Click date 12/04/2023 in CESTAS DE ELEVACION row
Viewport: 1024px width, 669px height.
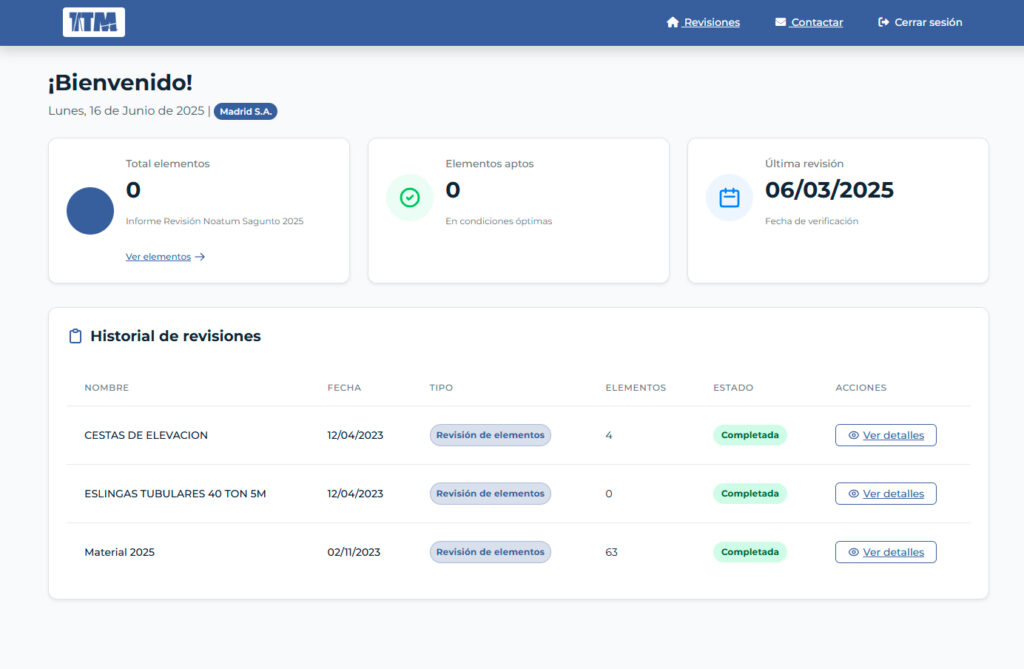(355, 435)
